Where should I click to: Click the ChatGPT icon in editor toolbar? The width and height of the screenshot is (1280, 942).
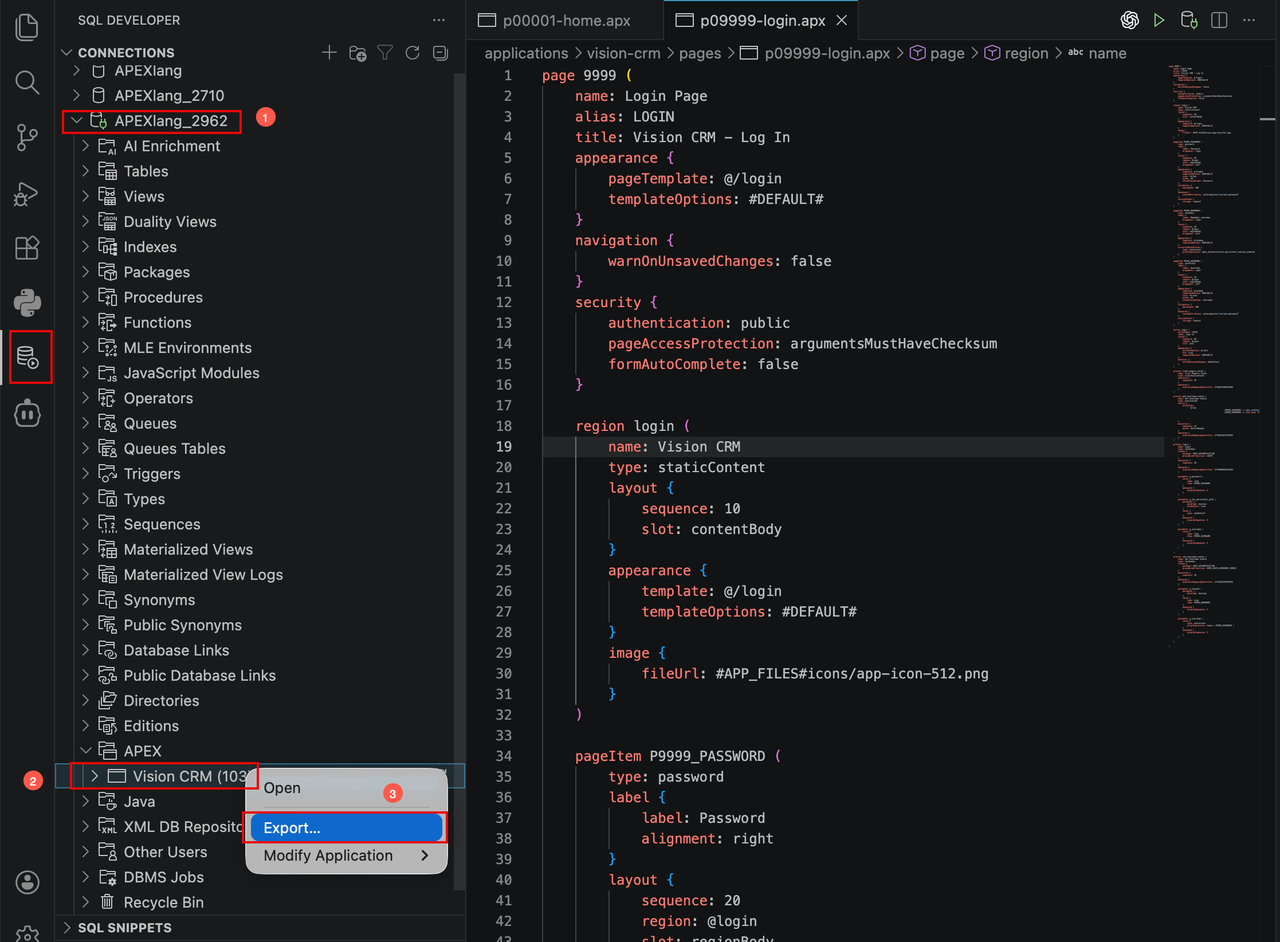[1130, 20]
